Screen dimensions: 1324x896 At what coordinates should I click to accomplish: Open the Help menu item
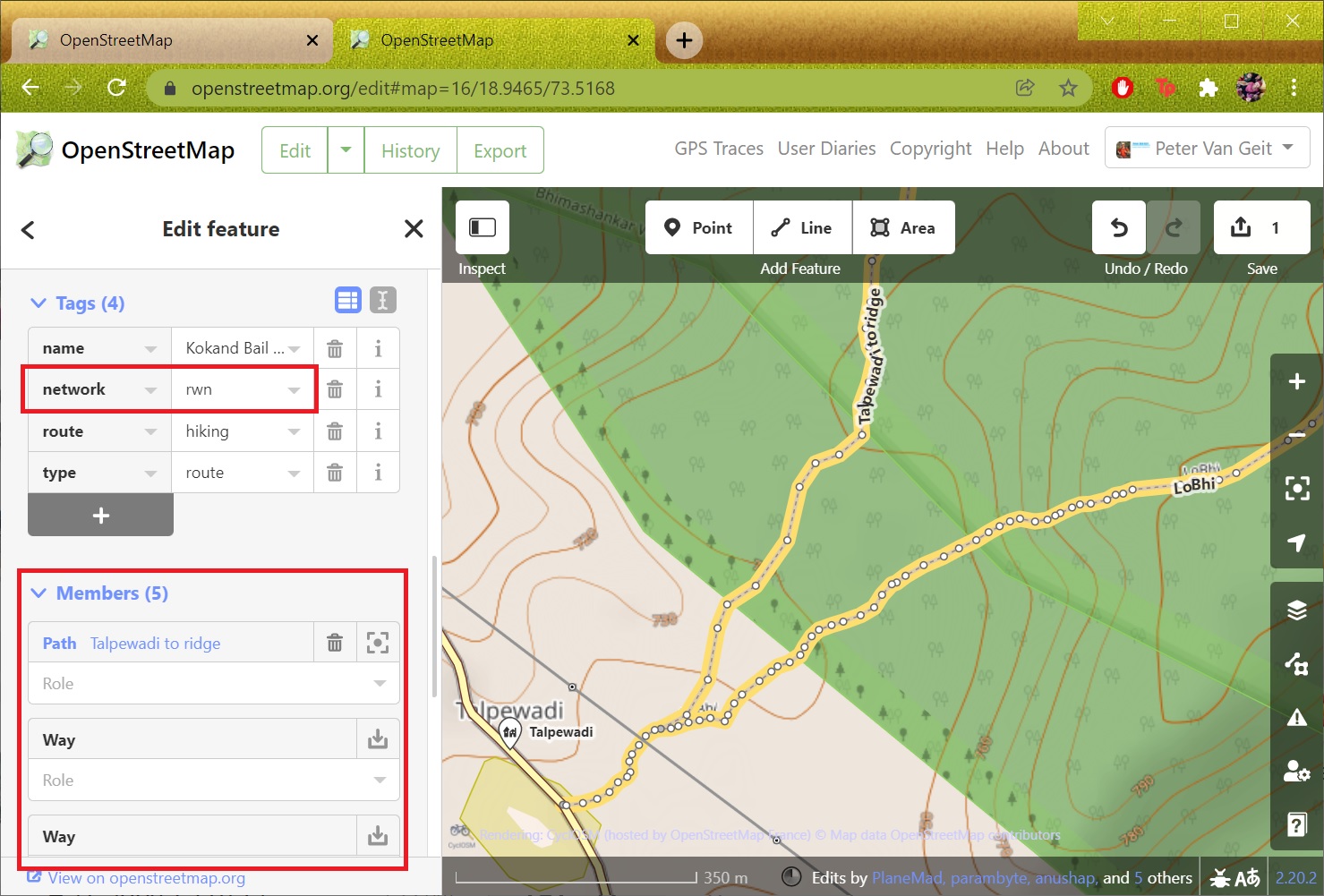(x=1004, y=149)
